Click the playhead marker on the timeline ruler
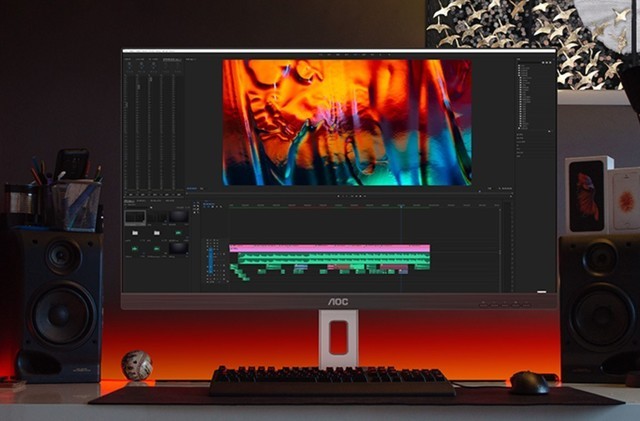640x421 pixels. pos(401,207)
